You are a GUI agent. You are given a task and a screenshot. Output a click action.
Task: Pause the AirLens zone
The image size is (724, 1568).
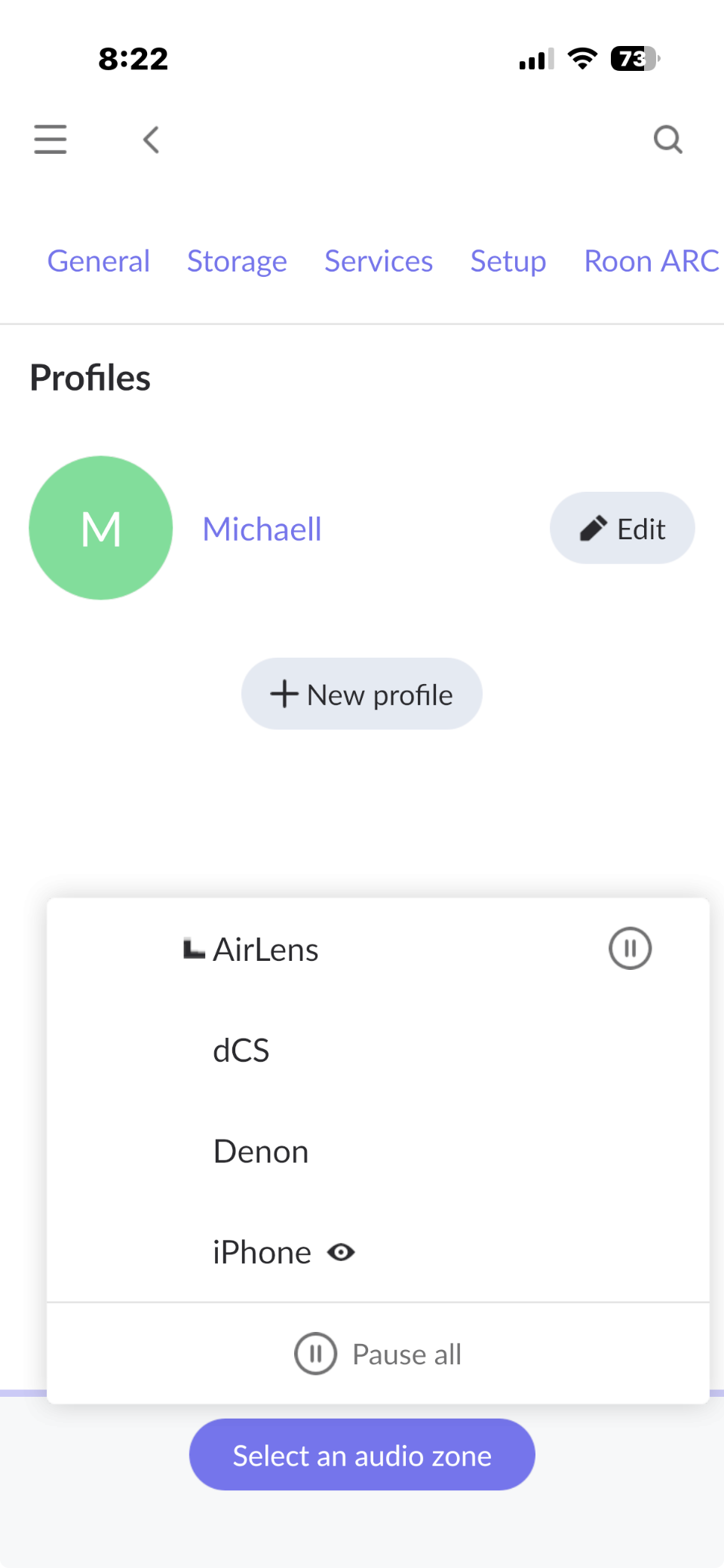[630, 948]
